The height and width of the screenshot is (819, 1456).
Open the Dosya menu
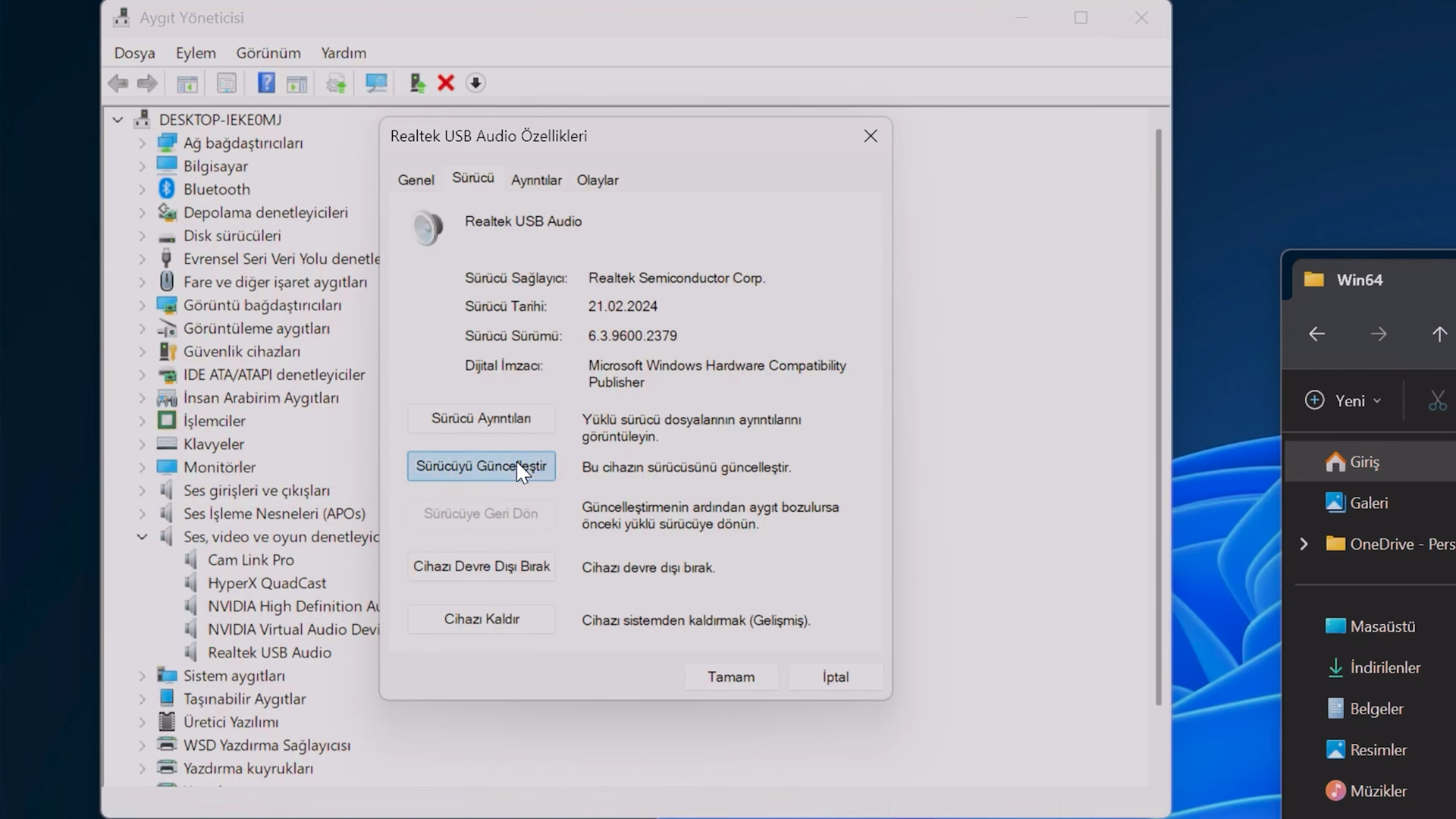pyautogui.click(x=134, y=53)
